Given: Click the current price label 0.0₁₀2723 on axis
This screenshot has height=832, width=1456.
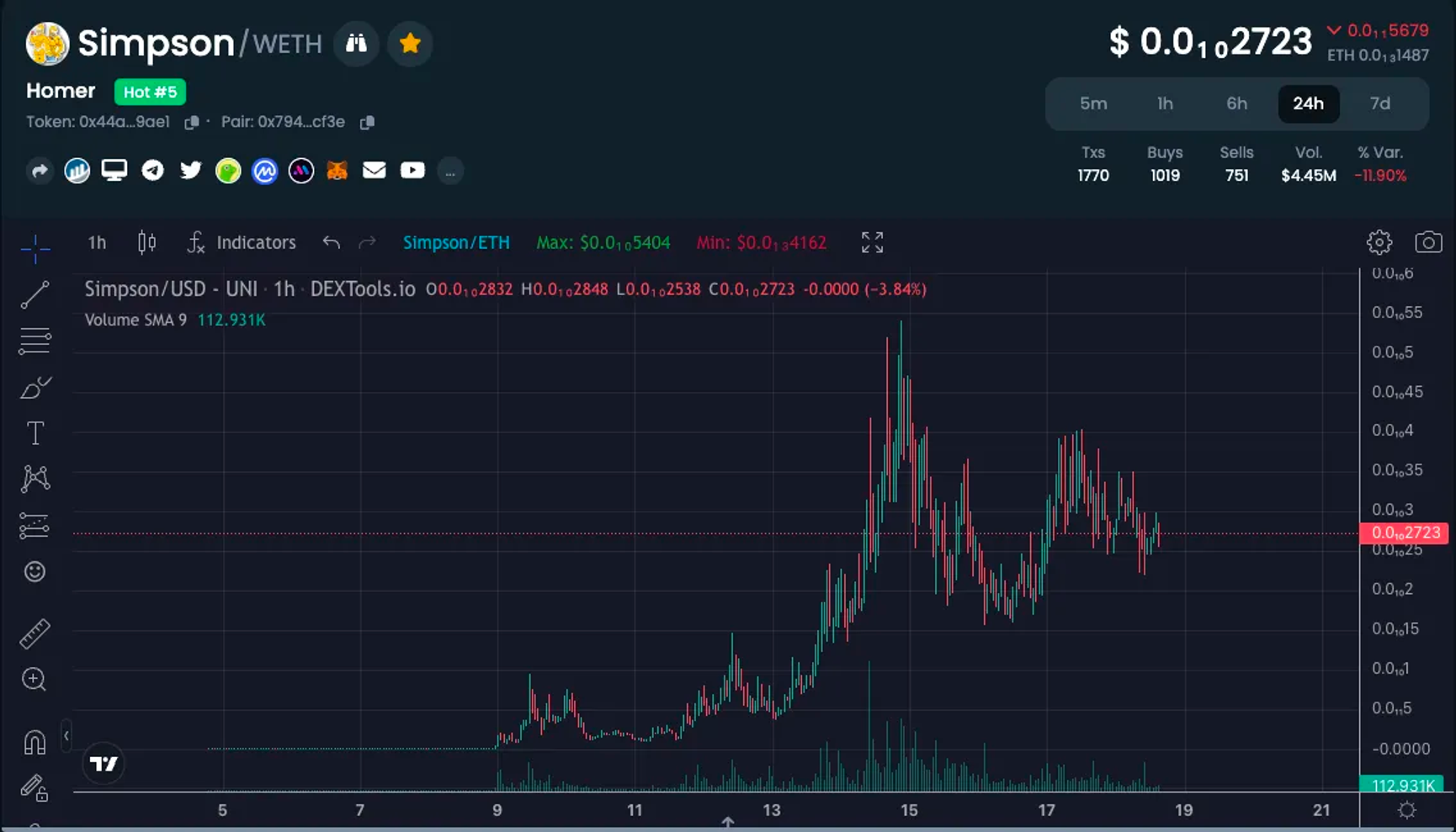Looking at the screenshot, I should tap(1405, 533).
